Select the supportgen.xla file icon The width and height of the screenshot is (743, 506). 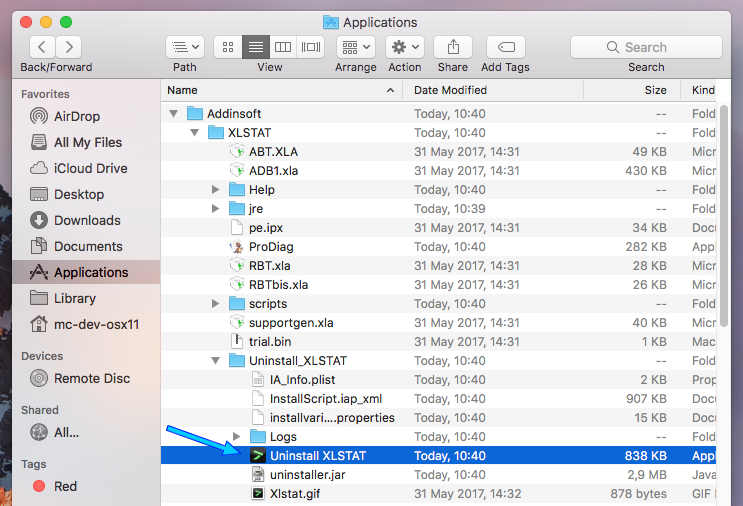(x=237, y=323)
